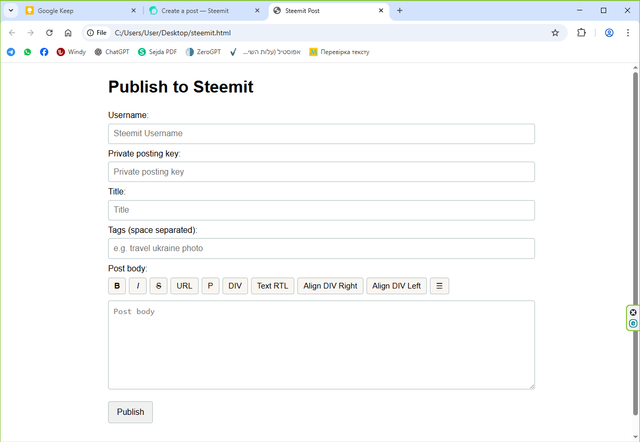This screenshot has width=640, height=442.
Task: Focus the Title input field
Action: (321, 210)
